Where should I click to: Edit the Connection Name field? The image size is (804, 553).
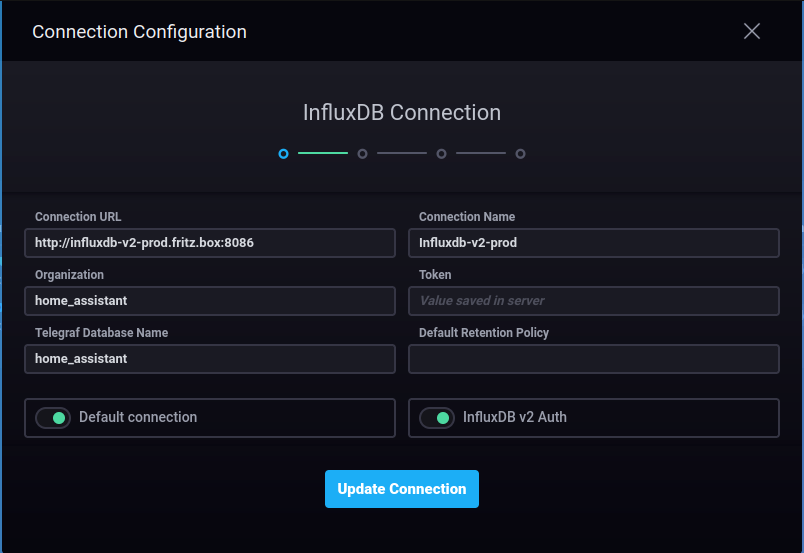pos(594,243)
